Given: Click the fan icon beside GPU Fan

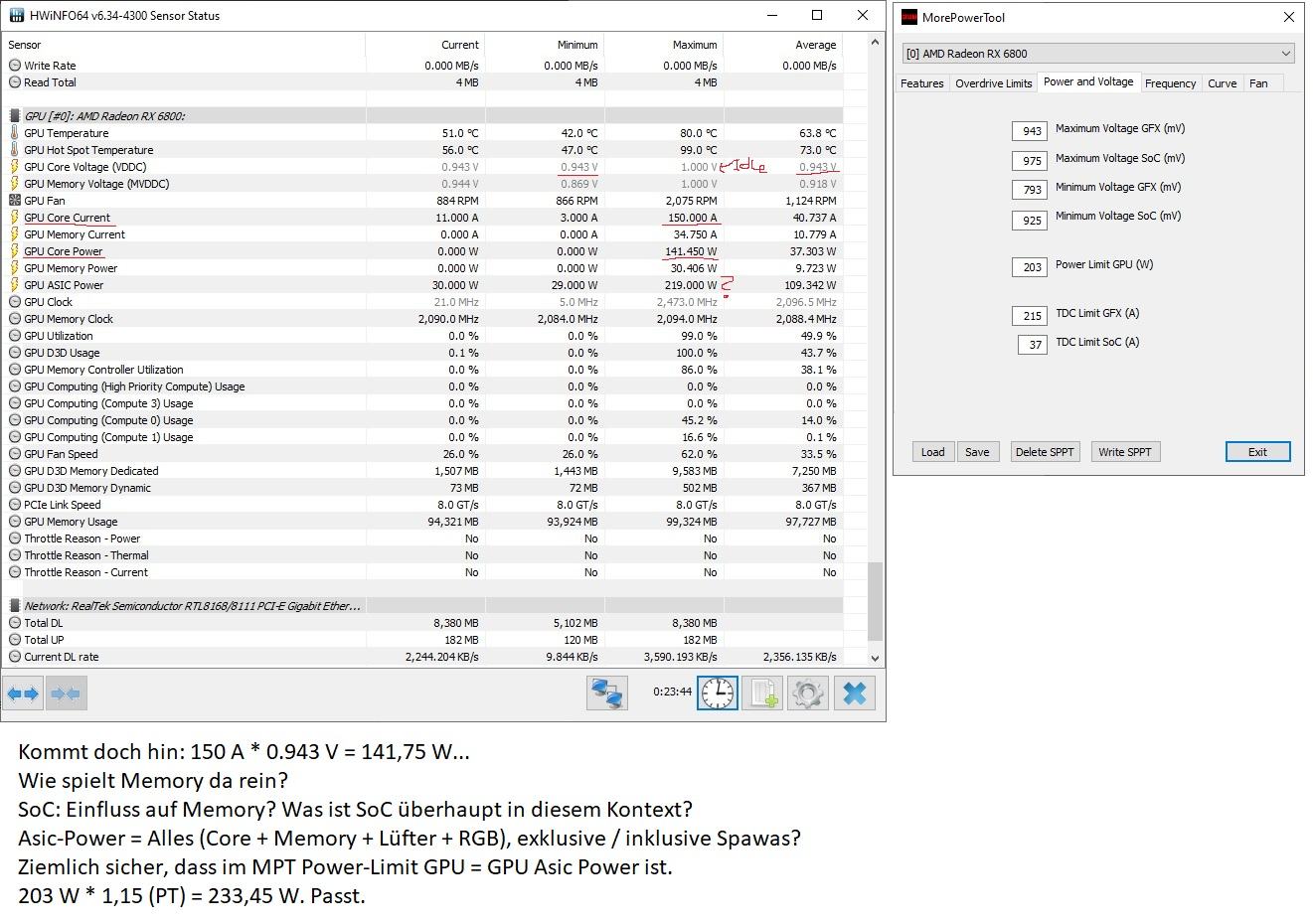Looking at the screenshot, I should point(15,201).
